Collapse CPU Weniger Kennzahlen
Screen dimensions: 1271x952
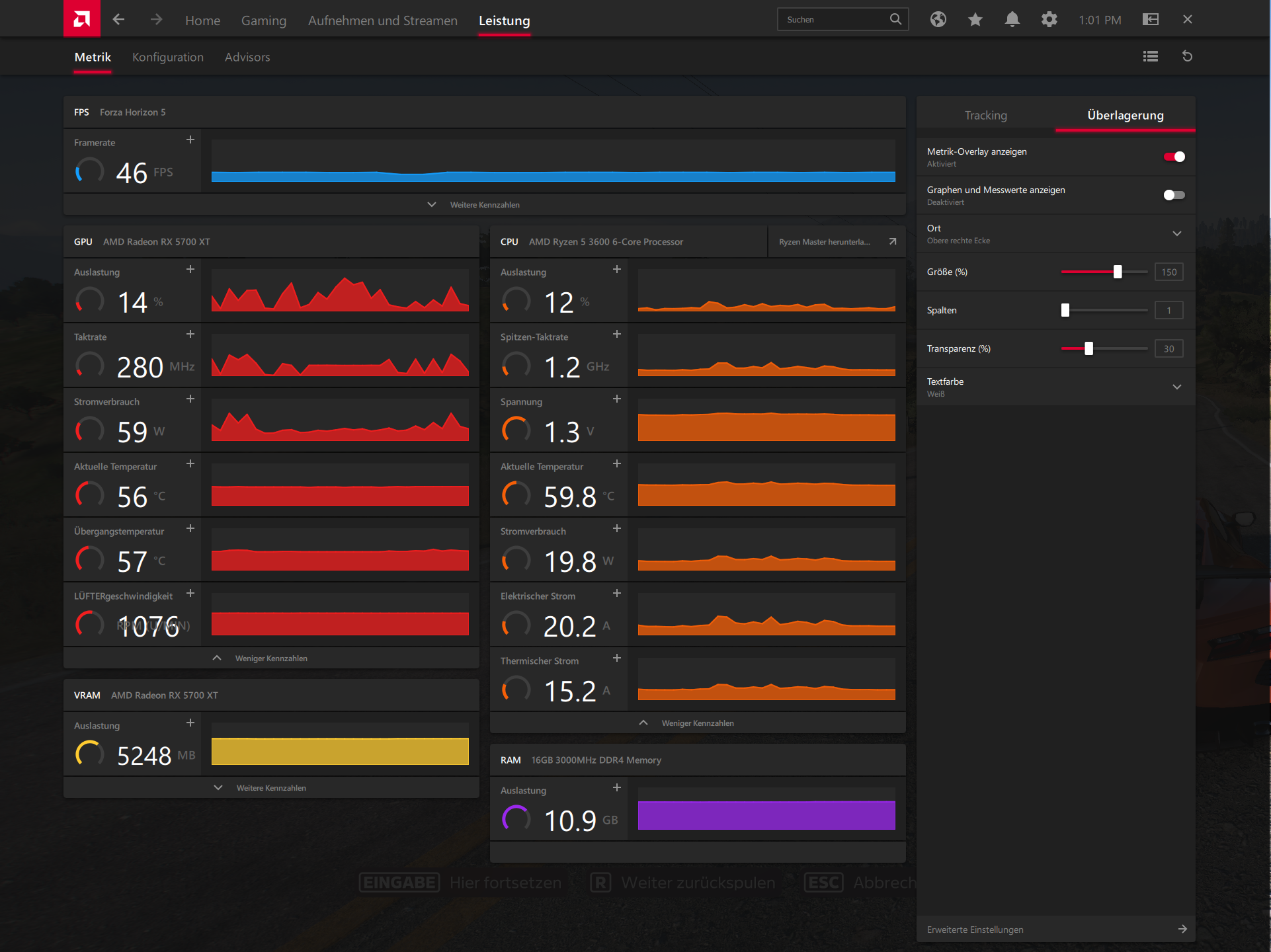[x=698, y=723]
